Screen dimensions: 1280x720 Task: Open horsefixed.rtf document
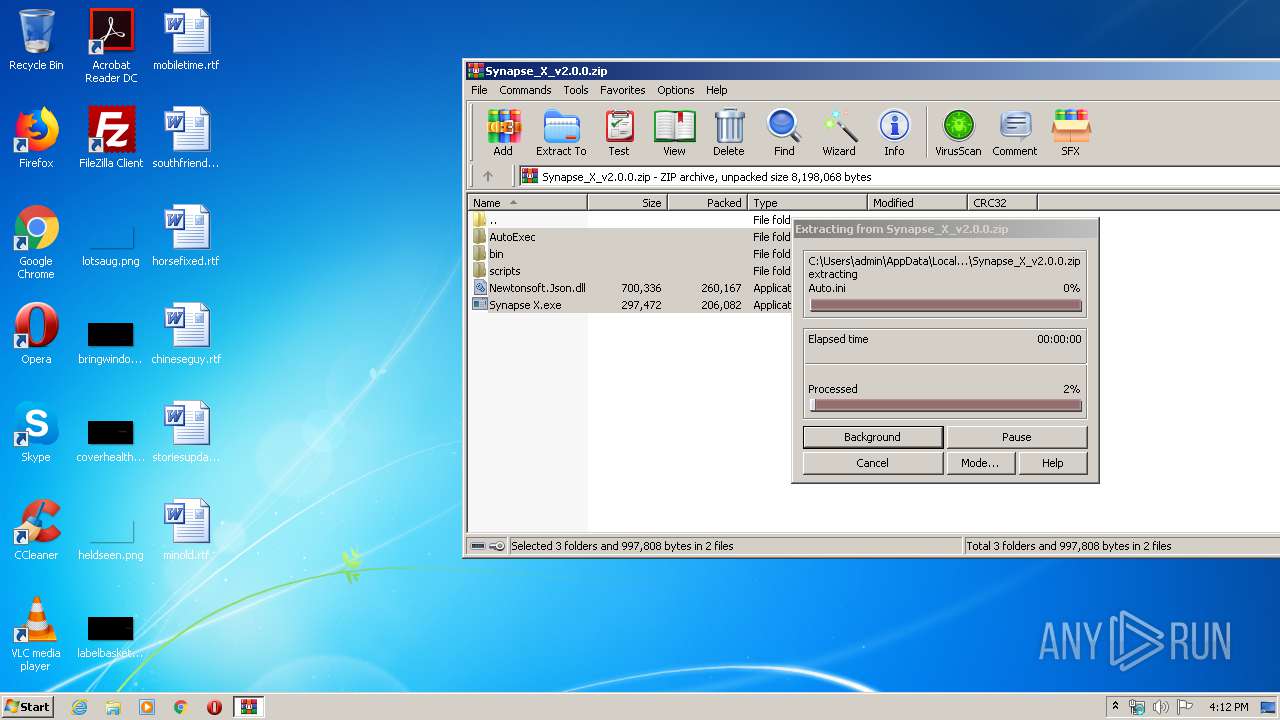pos(186,236)
